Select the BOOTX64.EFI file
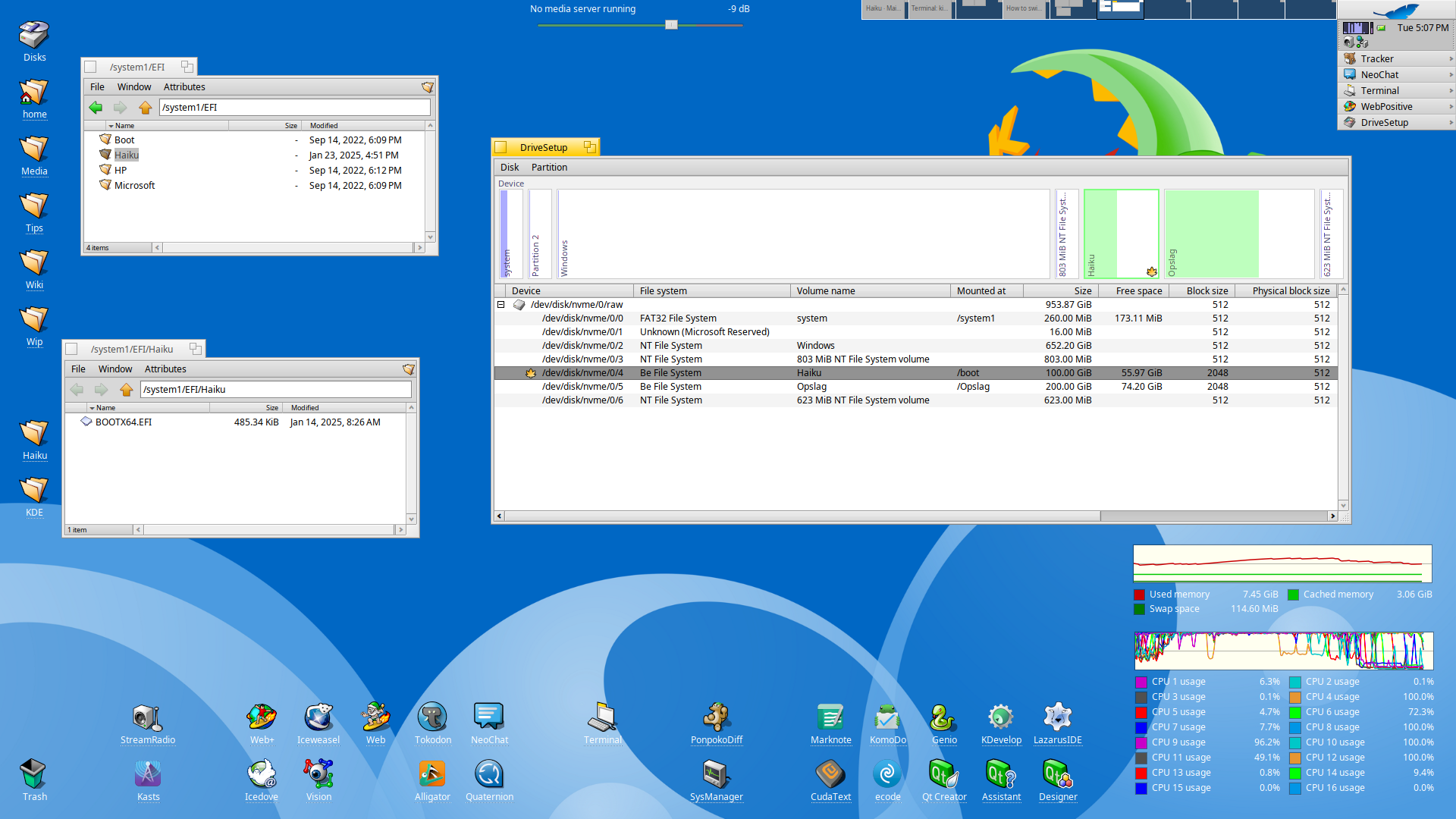The width and height of the screenshot is (1456, 819). coord(124,422)
